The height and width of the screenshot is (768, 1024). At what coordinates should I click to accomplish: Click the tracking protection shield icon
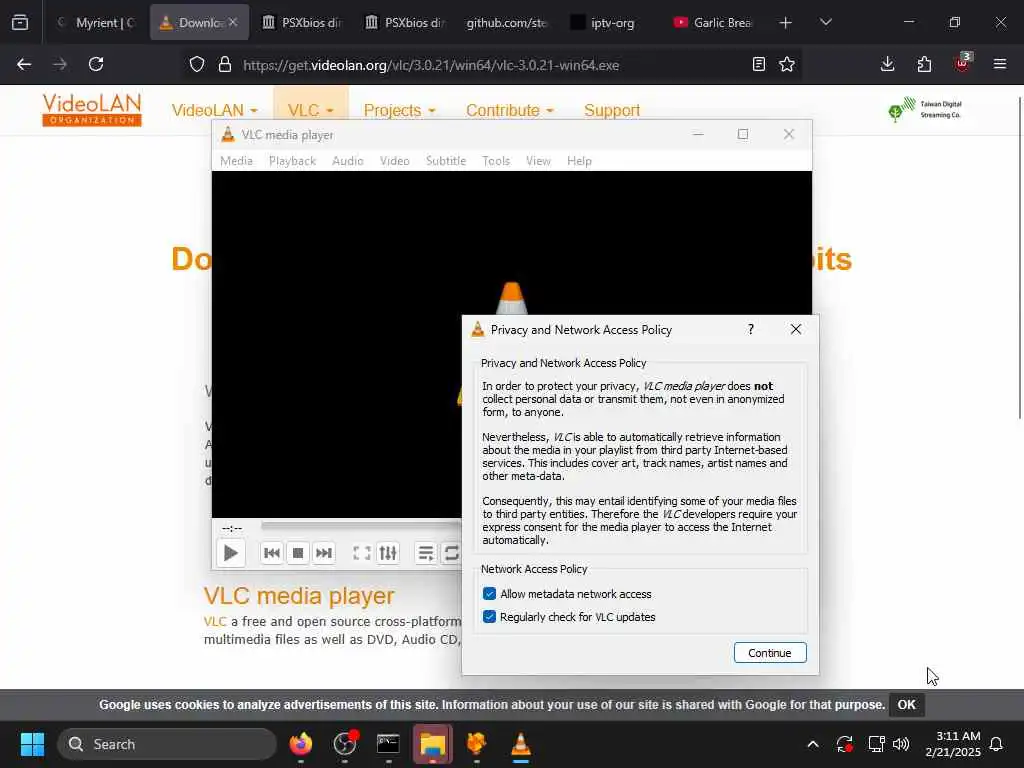tap(197, 65)
